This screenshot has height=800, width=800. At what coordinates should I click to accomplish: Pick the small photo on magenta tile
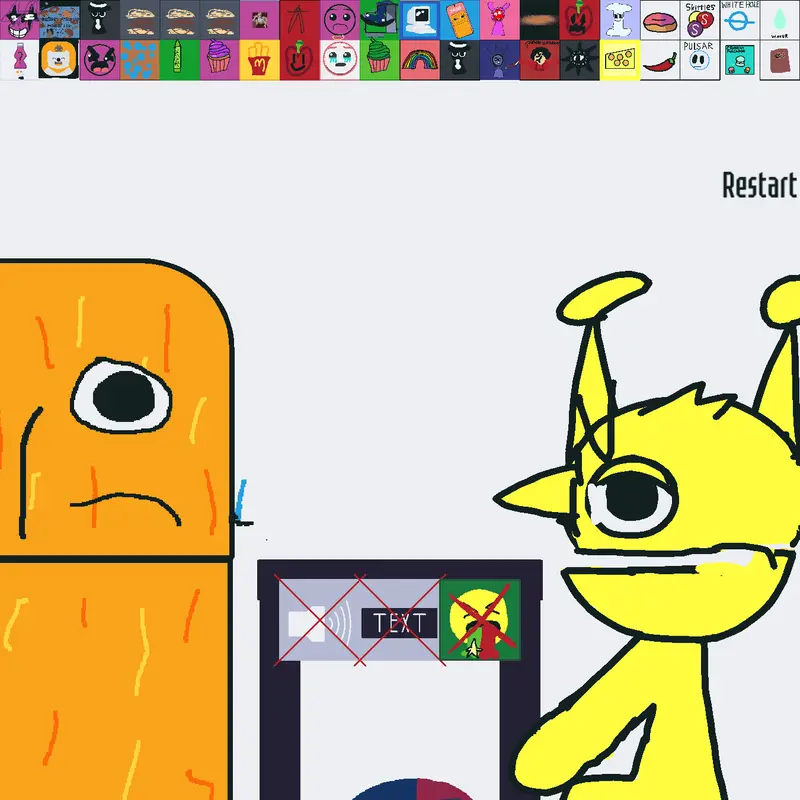click(x=260, y=20)
